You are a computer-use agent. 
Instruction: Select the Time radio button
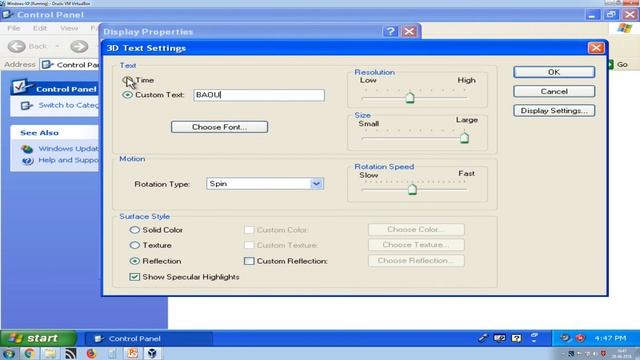pyautogui.click(x=127, y=80)
